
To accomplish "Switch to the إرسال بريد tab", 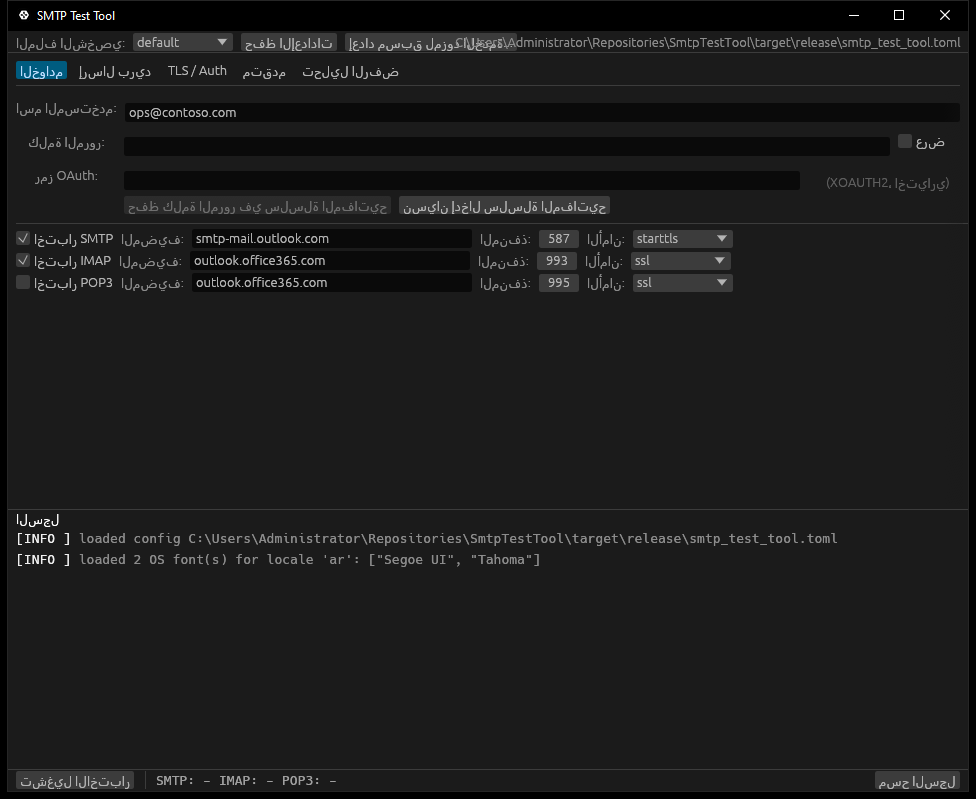I will tap(115, 71).
